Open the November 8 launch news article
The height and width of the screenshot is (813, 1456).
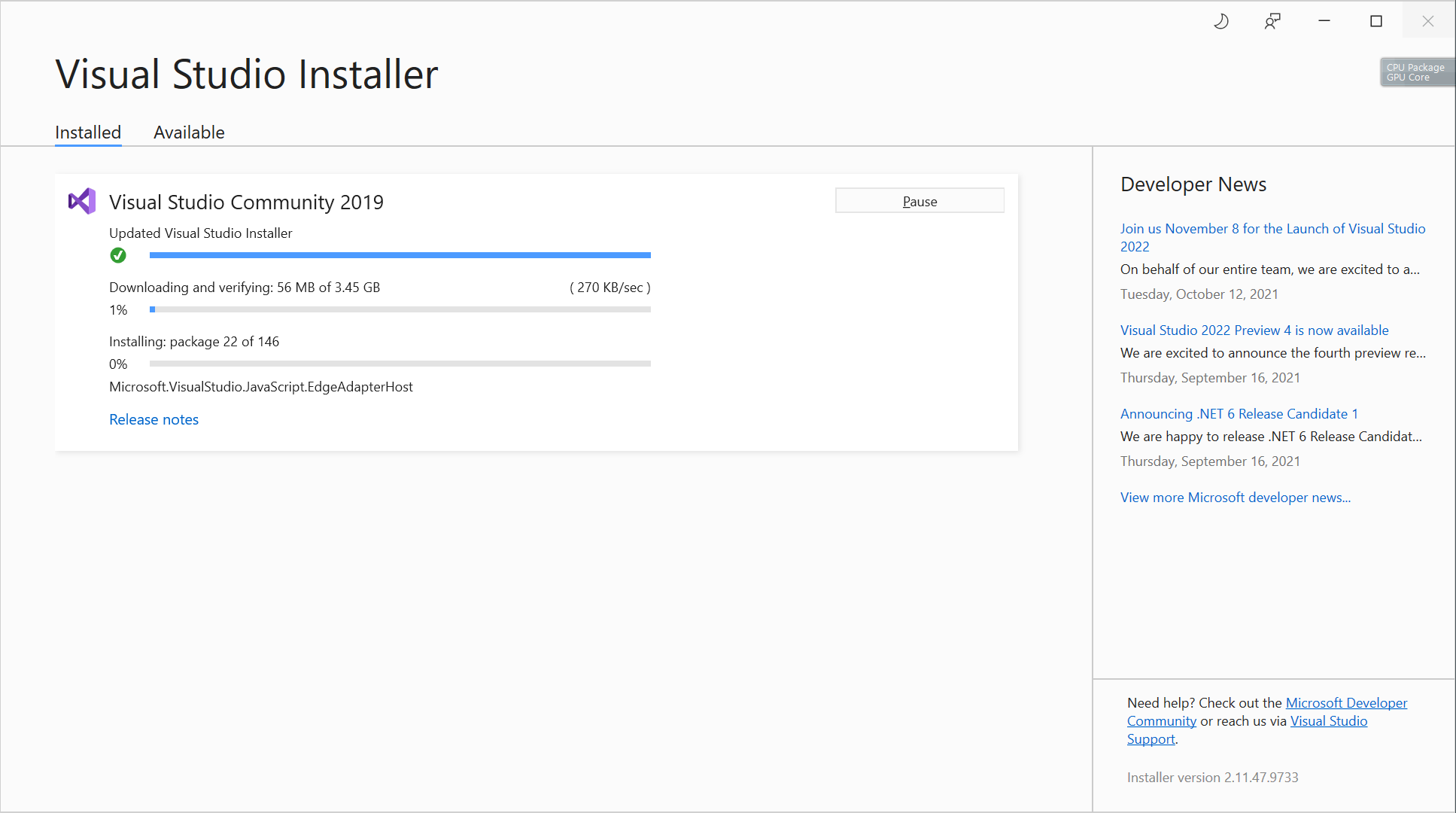pyautogui.click(x=1272, y=229)
